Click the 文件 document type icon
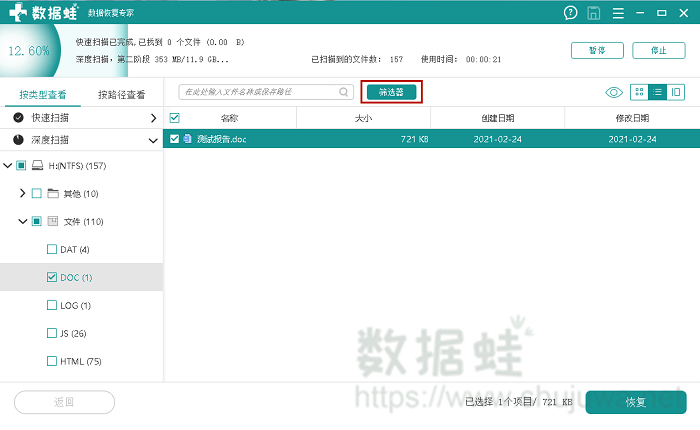700x430 pixels. coord(53,221)
